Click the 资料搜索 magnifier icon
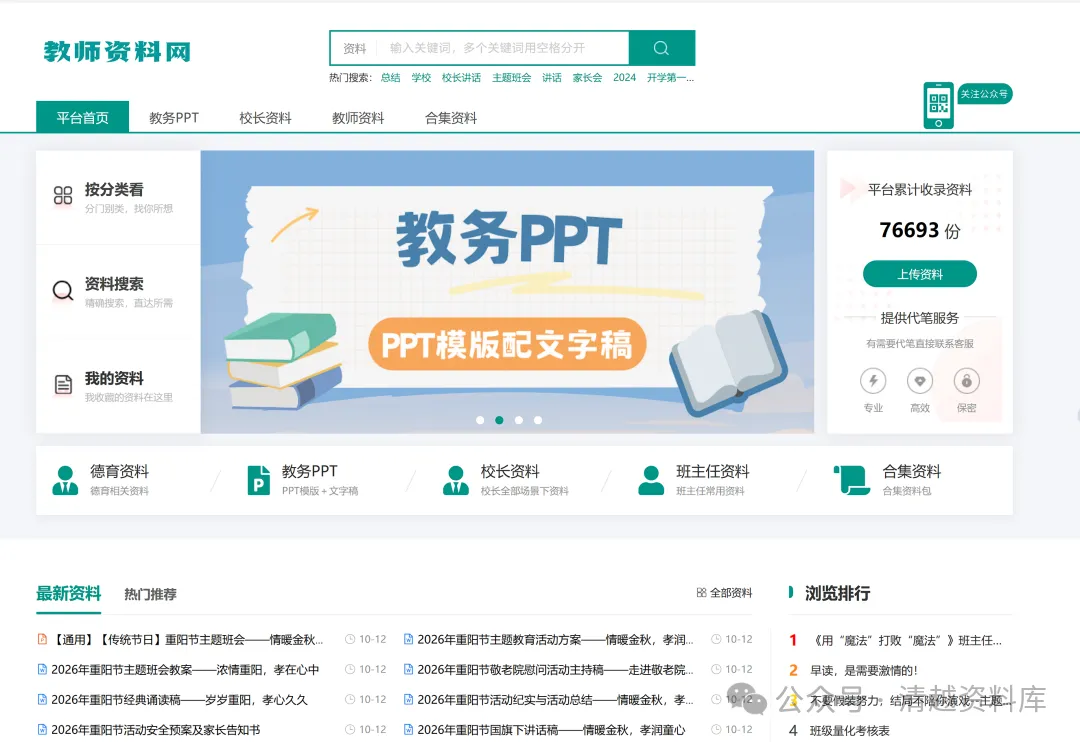The width and height of the screenshot is (1080, 742). [x=63, y=291]
